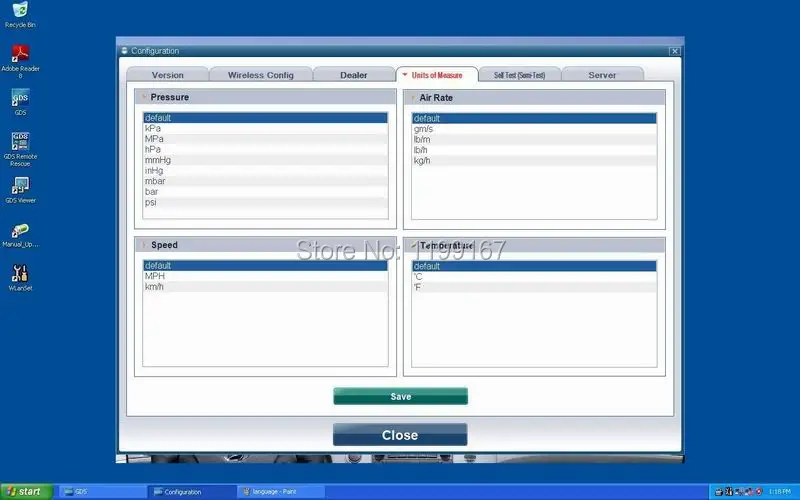Choose mbar as pressure unit
The height and width of the screenshot is (500, 800).
coord(265,181)
